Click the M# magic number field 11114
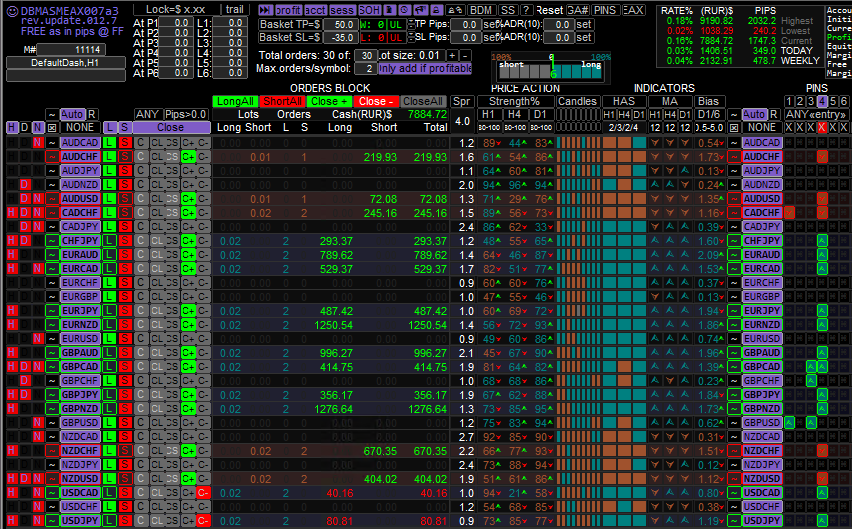The width and height of the screenshot is (852, 529). [x=72, y=49]
